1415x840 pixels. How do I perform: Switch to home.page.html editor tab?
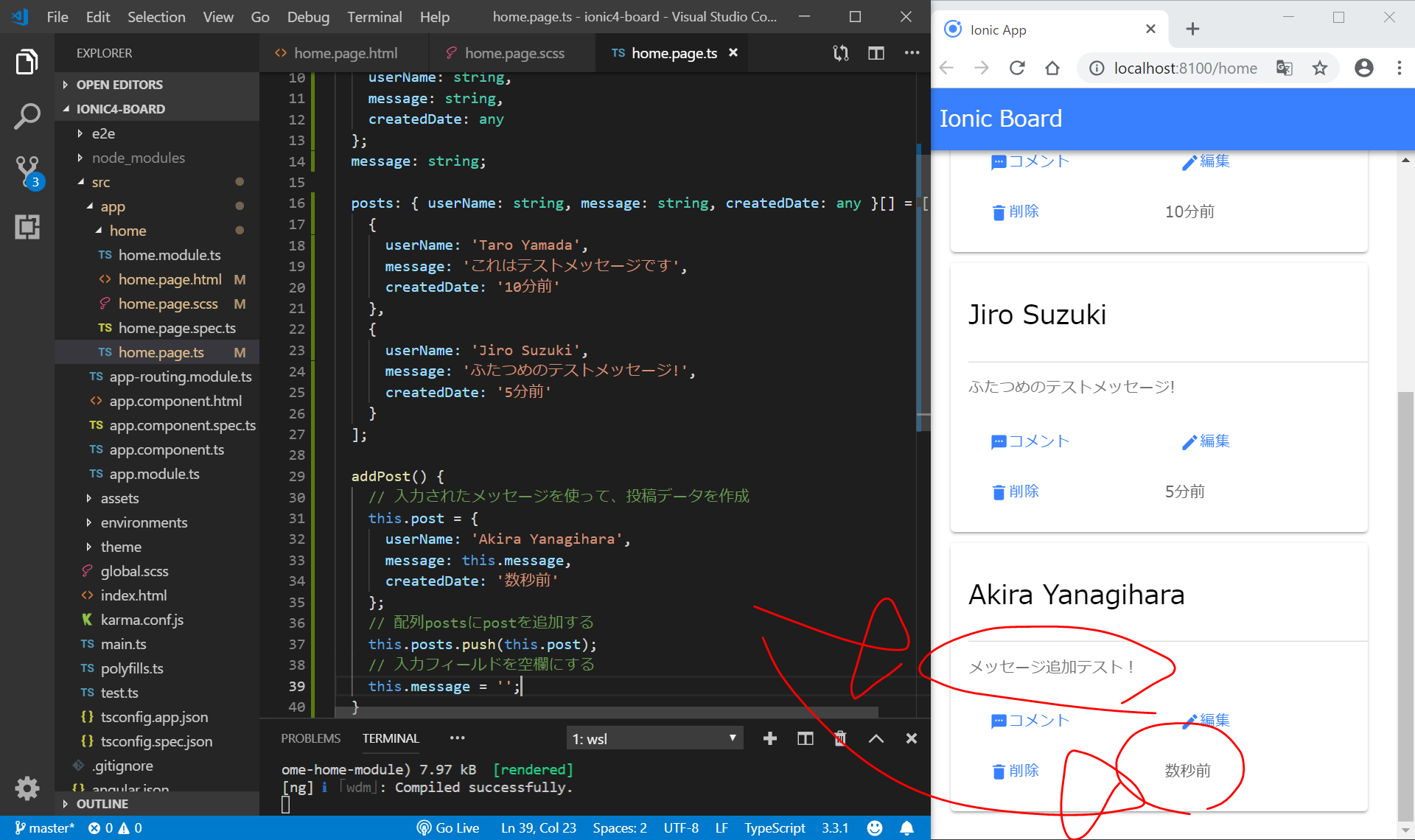coord(345,53)
